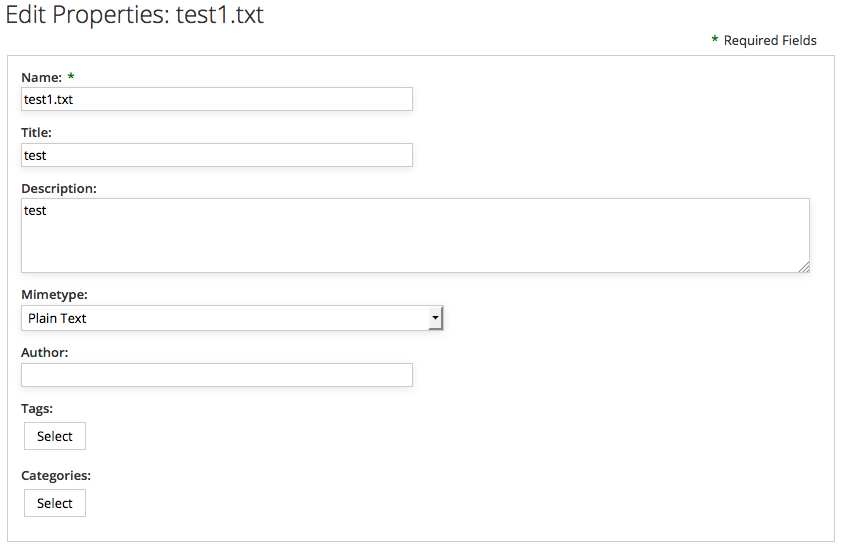This screenshot has width=842, height=545.
Task: Click the green asterisk before Required Fields
Action: click(x=715, y=40)
